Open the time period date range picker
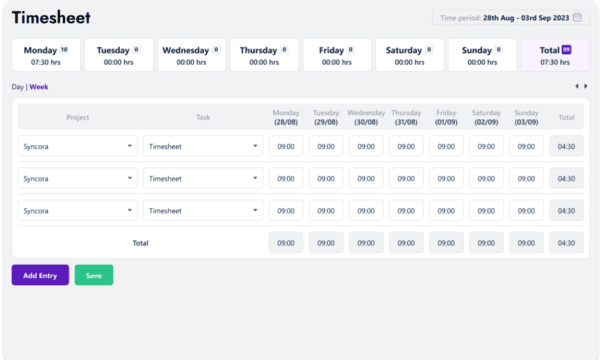This screenshot has height=360, width=600. click(x=511, y=18)
